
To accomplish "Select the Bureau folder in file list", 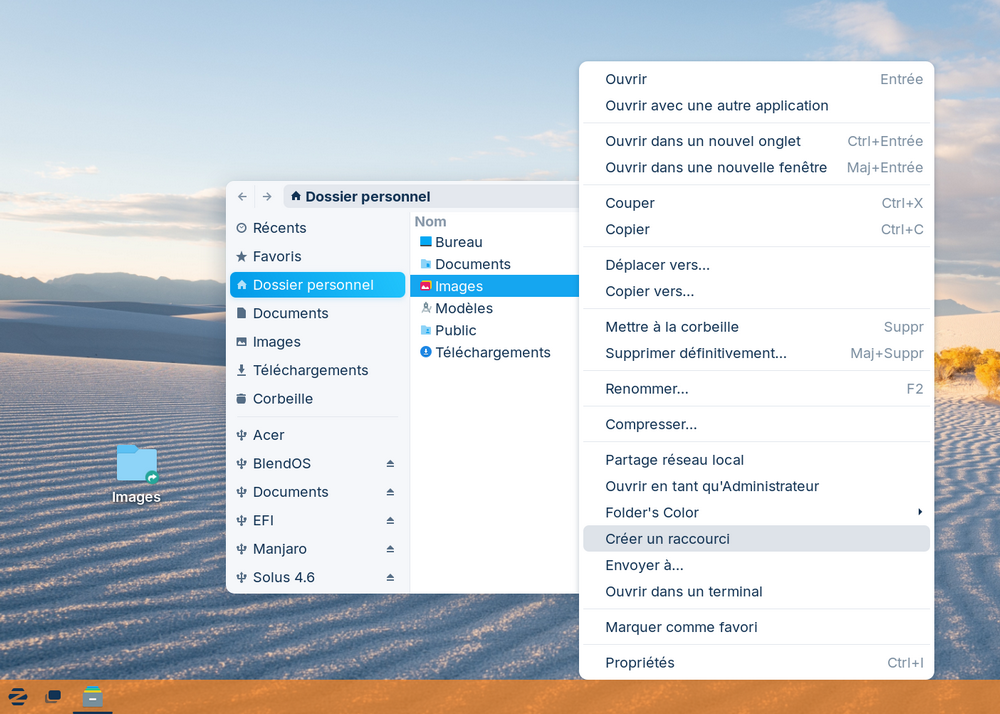I will 458,242.
